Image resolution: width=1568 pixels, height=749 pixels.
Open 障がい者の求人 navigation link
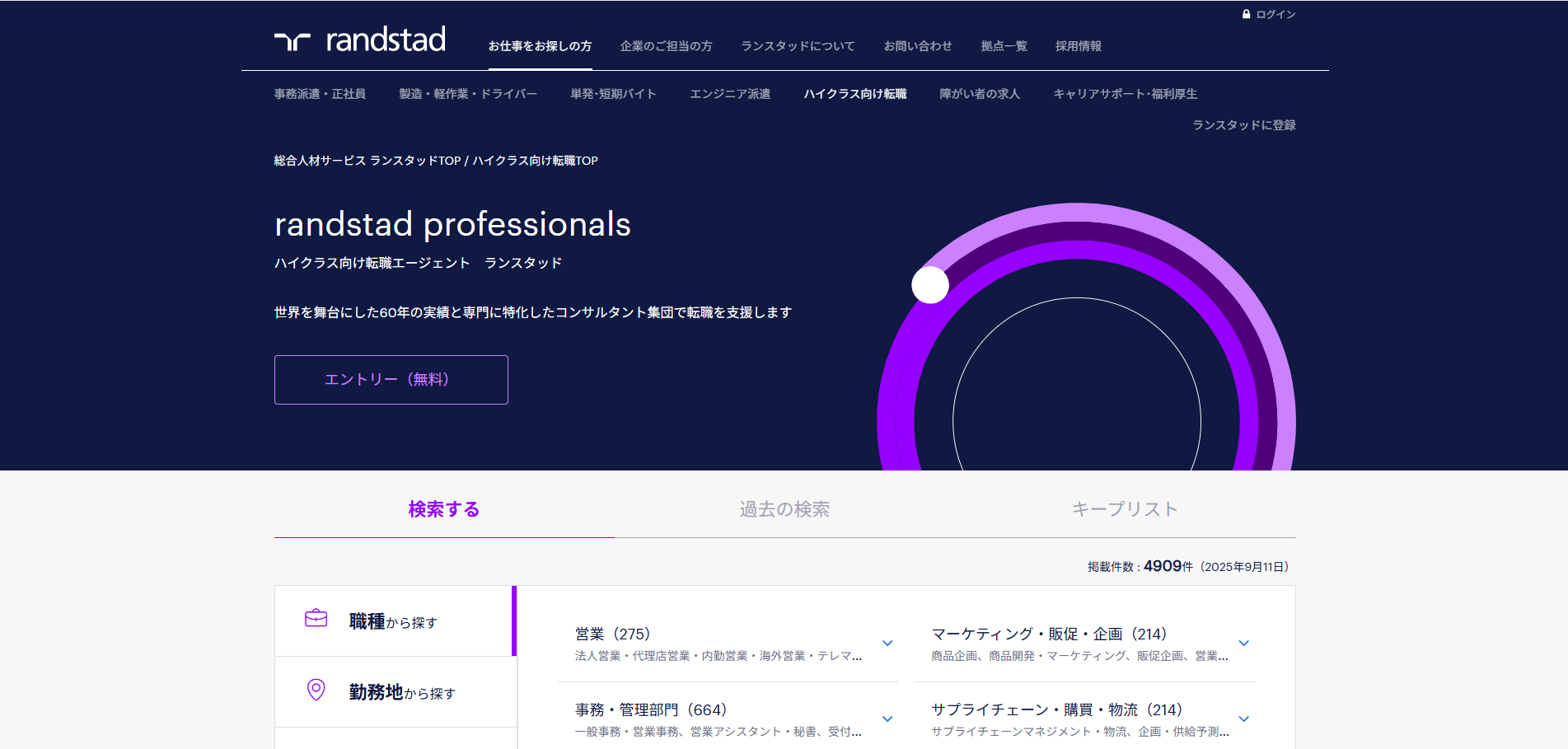[x=980, y=94]
